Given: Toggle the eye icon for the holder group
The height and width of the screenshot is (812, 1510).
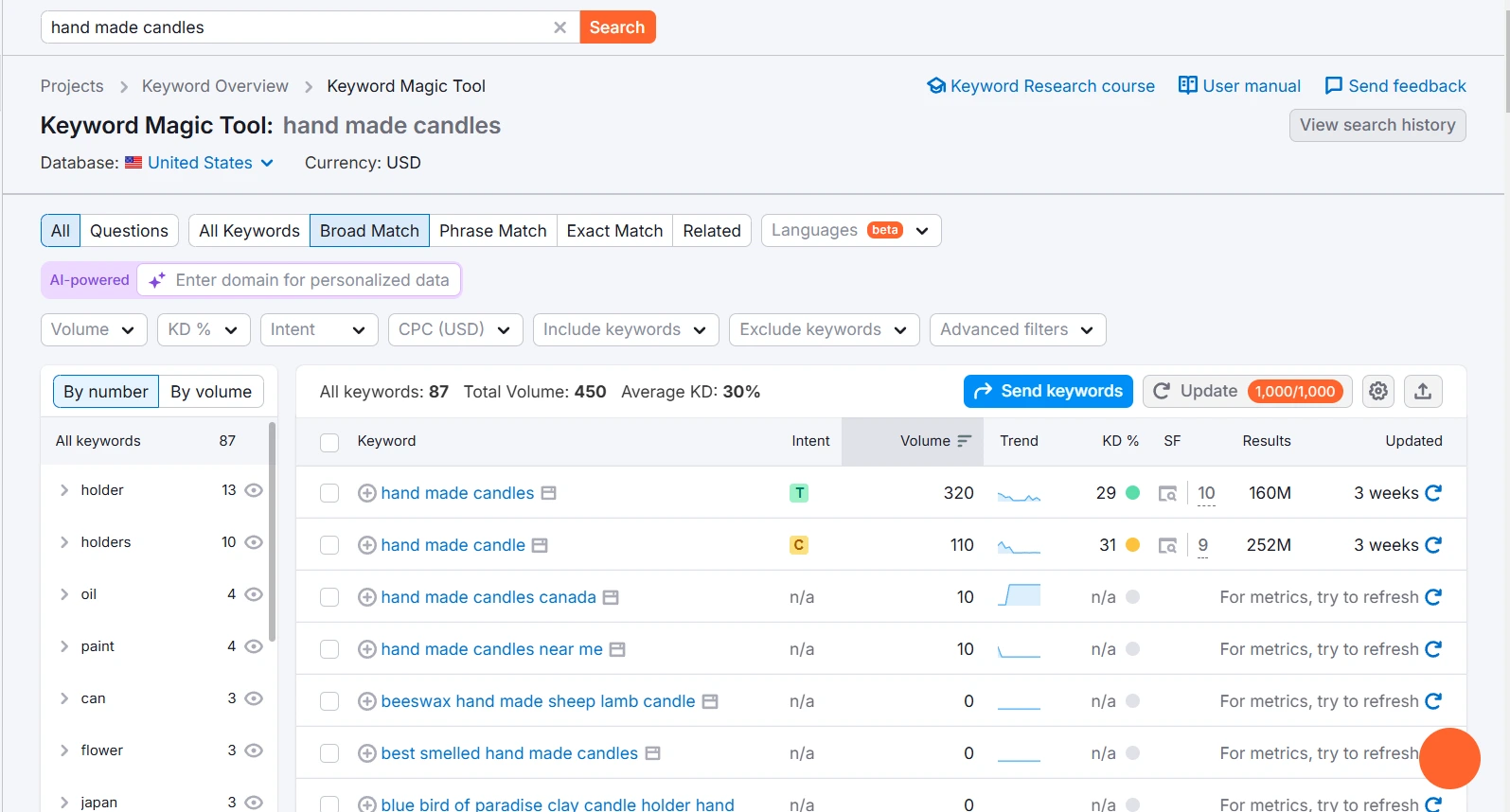Looking at the screenshot, I should click(254, 490).
